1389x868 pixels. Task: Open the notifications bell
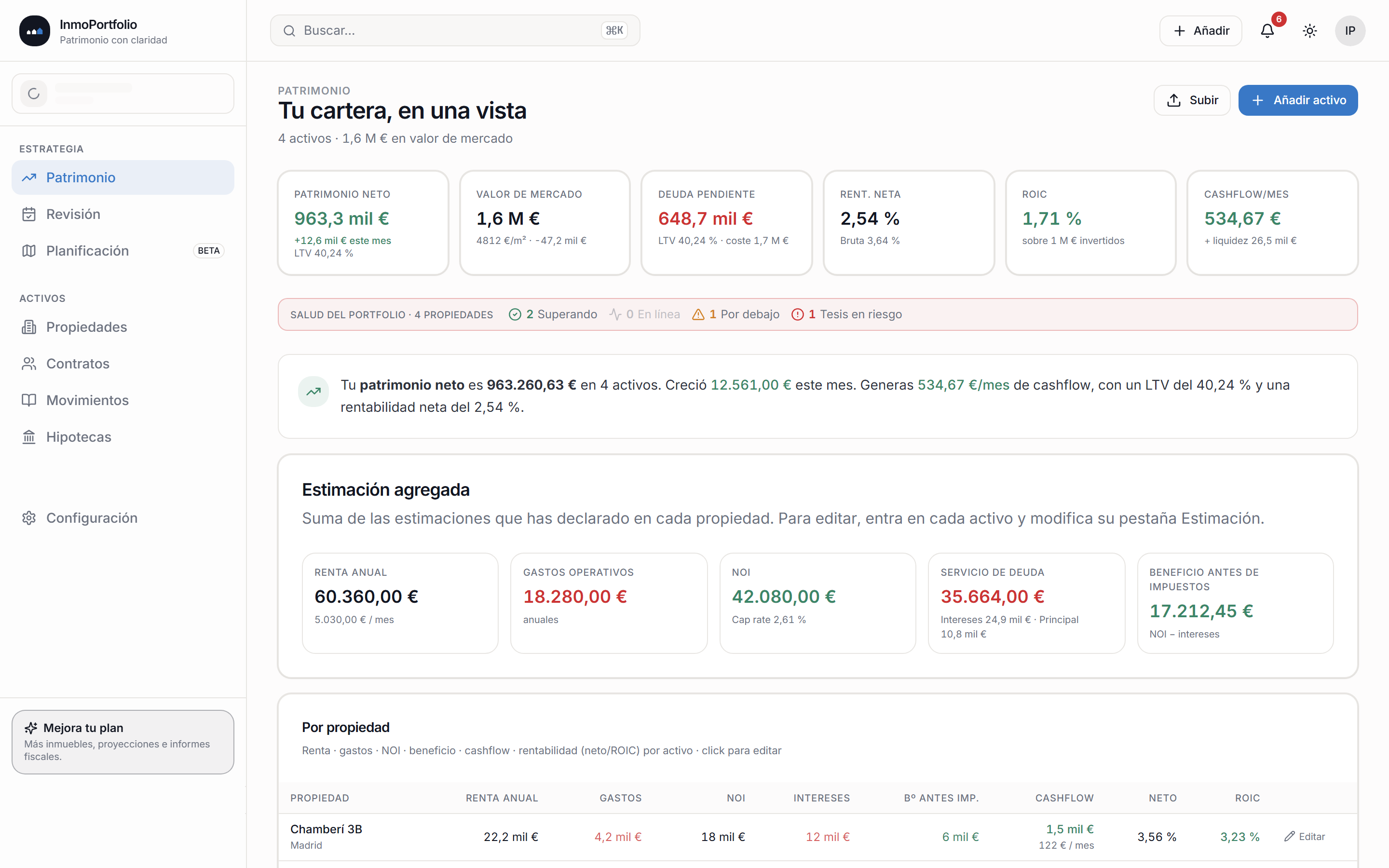[1267, 31]
